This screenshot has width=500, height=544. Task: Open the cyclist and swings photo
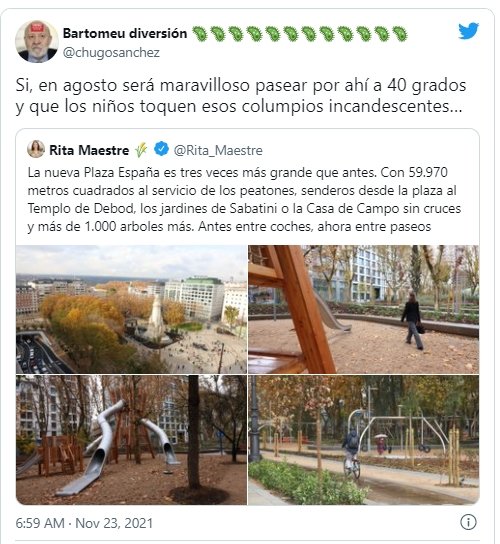coord(364,440)
